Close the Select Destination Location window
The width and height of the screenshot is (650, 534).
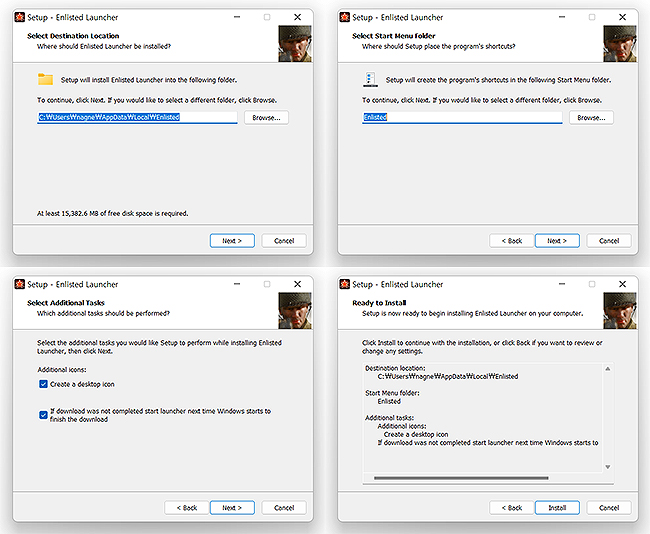pos(298,17)
